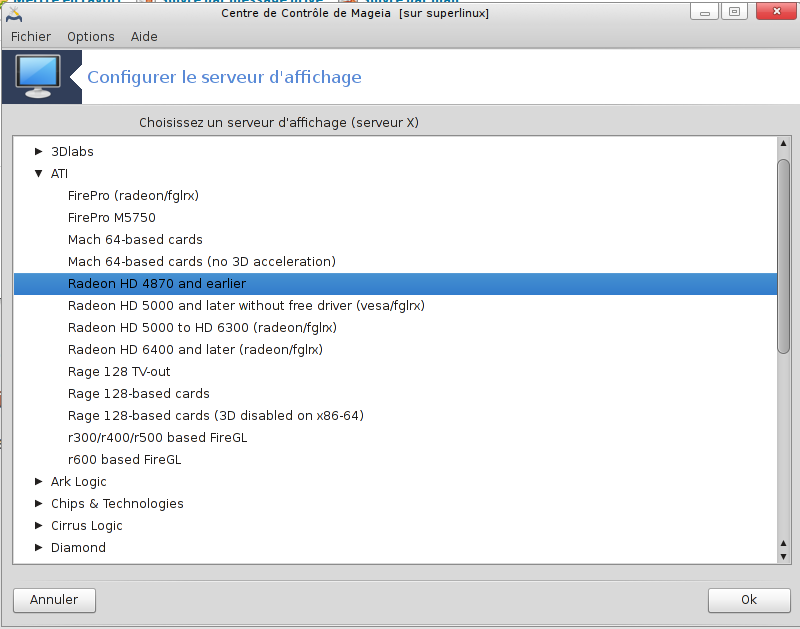Click the Mageia app icon in title bar

click(x=14, y=14)
